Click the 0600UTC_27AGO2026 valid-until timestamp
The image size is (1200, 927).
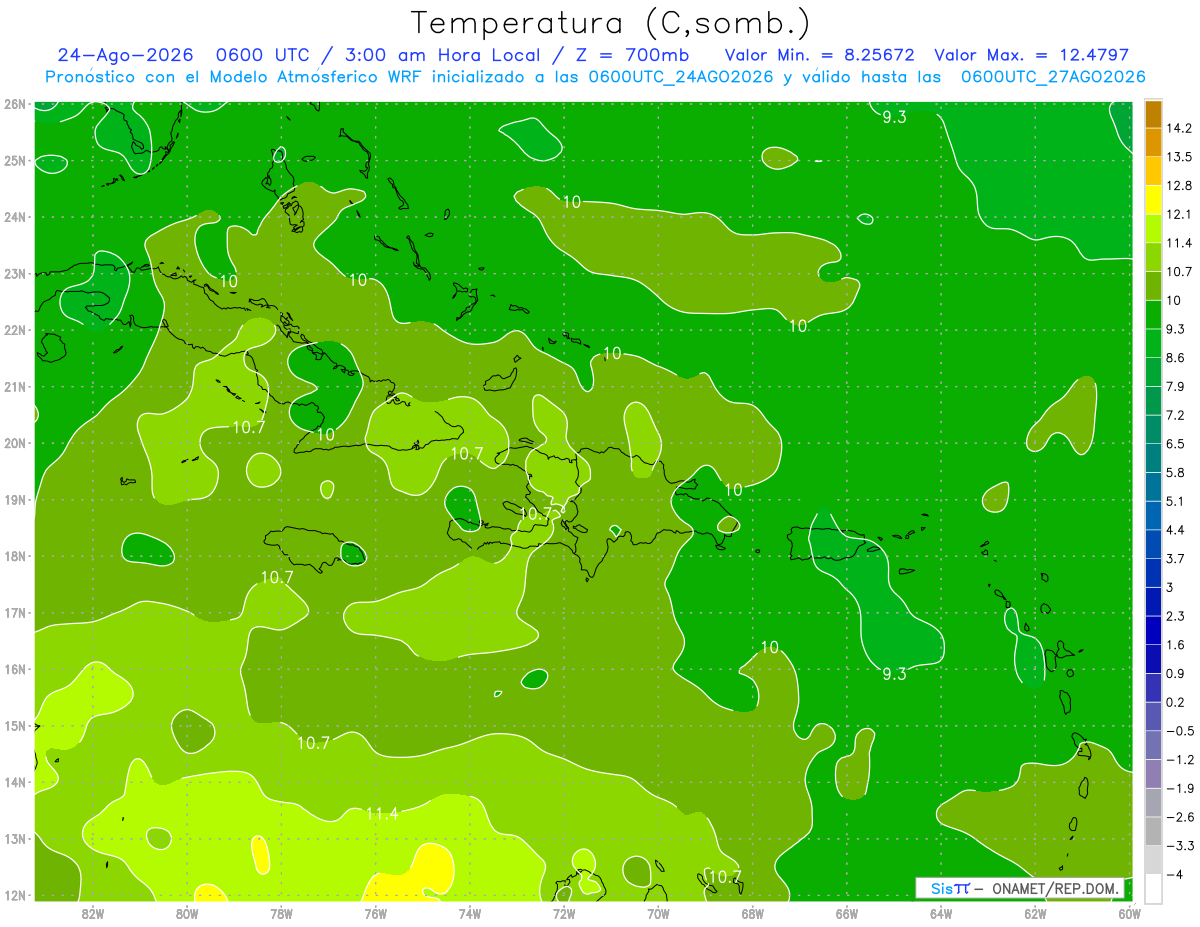pos(1053,77)
